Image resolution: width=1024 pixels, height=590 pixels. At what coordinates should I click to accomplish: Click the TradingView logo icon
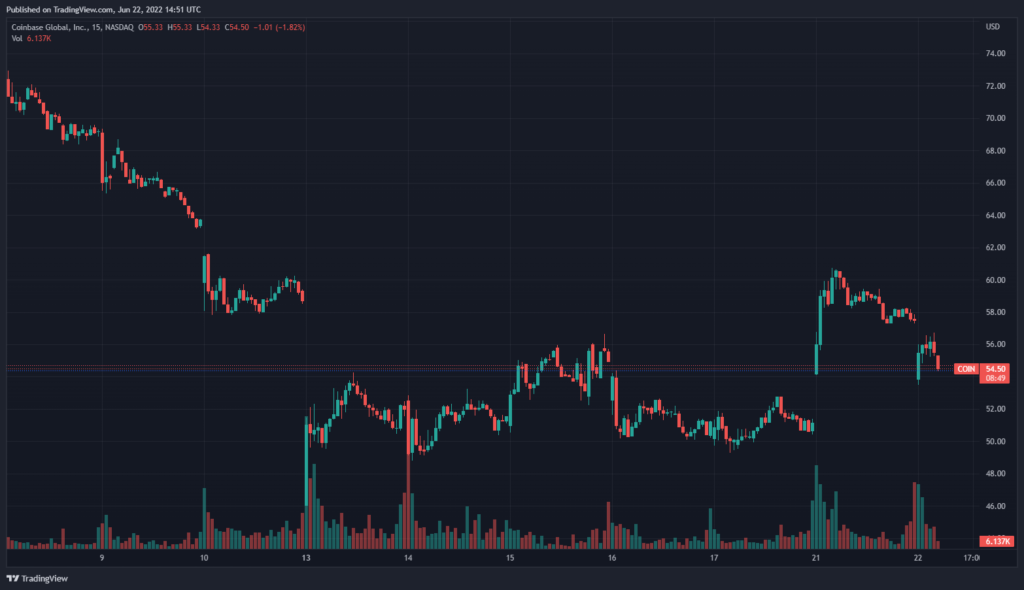tap(13, 578)
